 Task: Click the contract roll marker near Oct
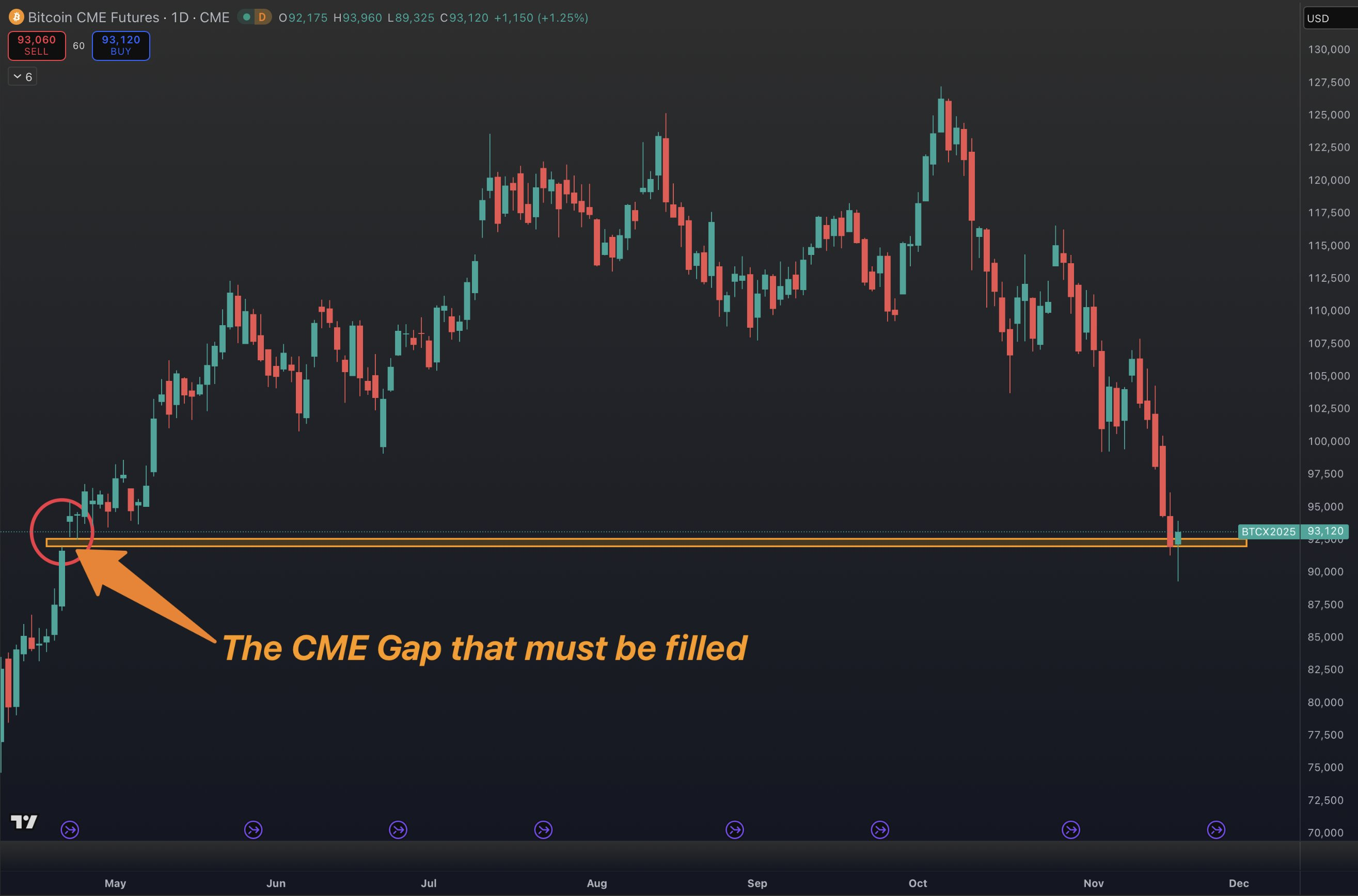880,830
